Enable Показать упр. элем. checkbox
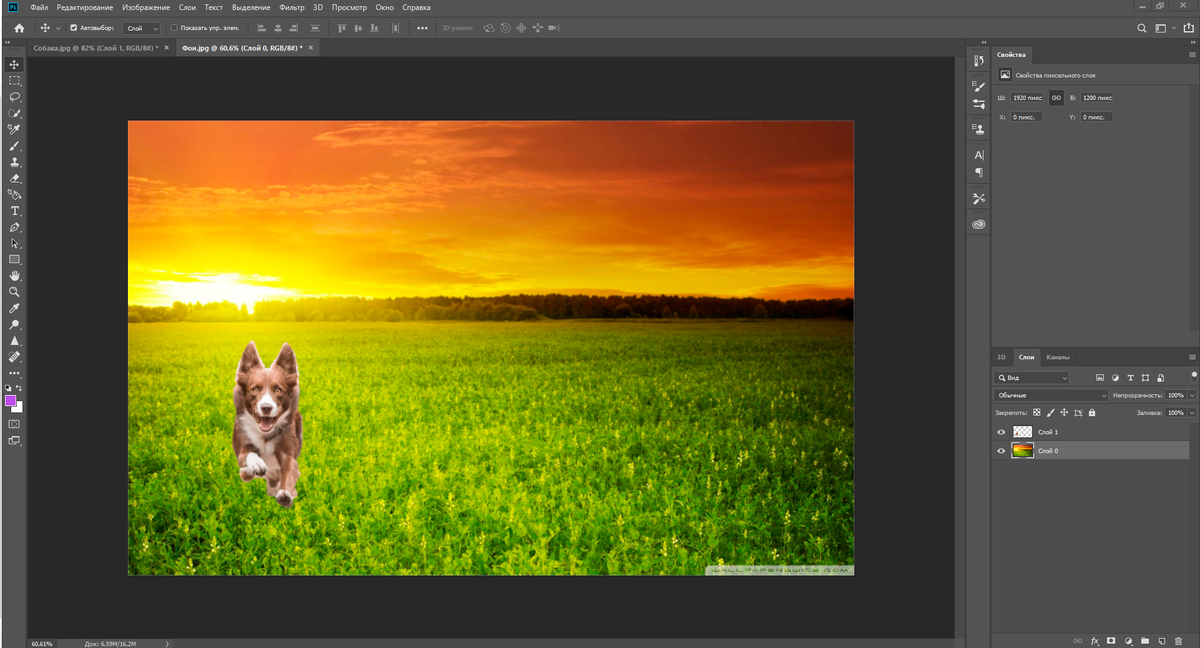This screenshot has width=1200, height=648. coord(174,28)
